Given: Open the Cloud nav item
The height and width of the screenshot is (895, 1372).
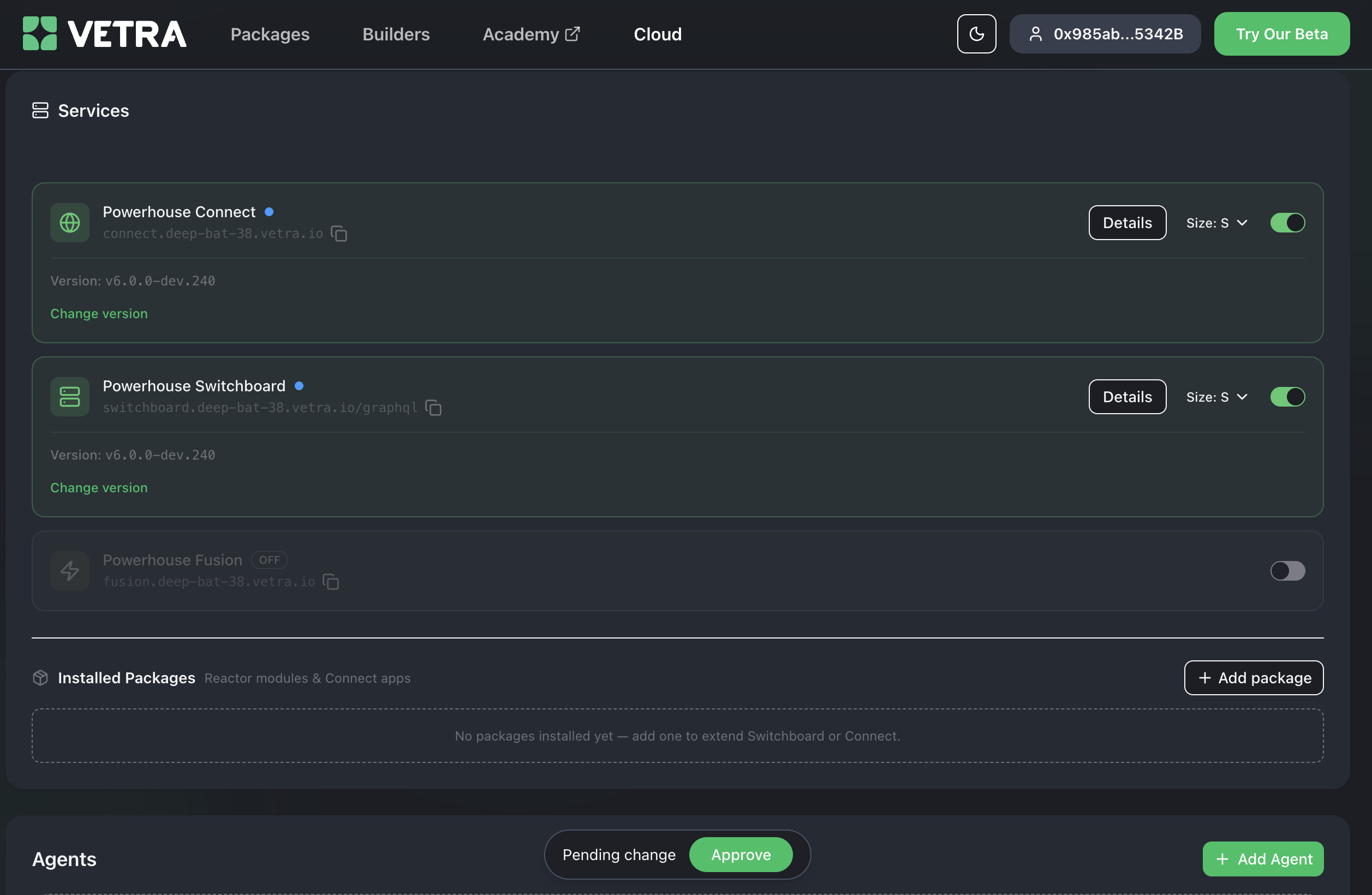Looking at the screenshot, I should click(658, 34).
